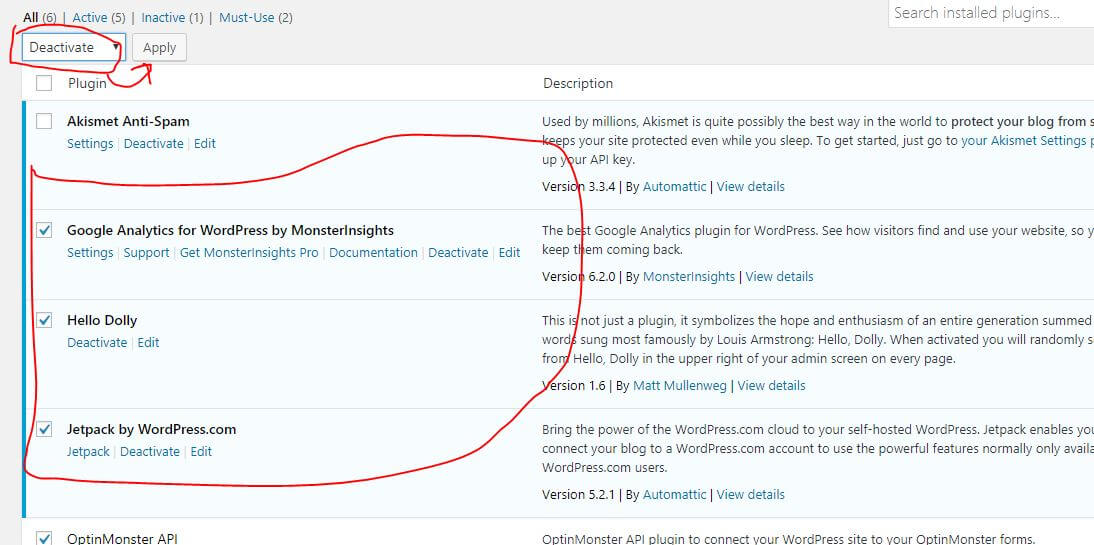Open Akismet Anti-Spam Settings link
The height and width of the screenshot is (545, 1094).
[90, 143]
